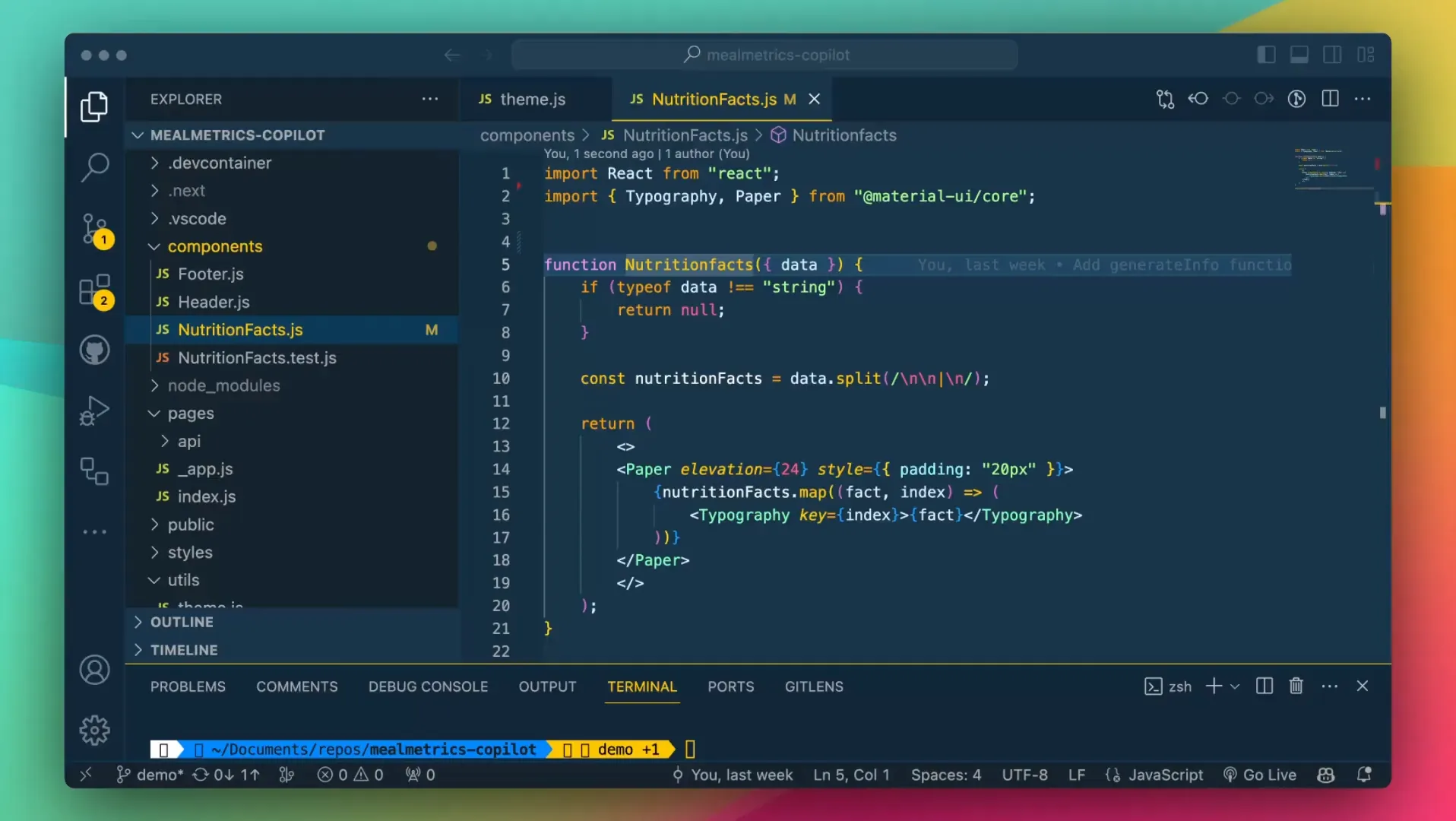Image resolution: width=1456 pixels, height=821 pixels.
Task: Open the new terminal launch profile dropdown
Action: (1235, 686)
